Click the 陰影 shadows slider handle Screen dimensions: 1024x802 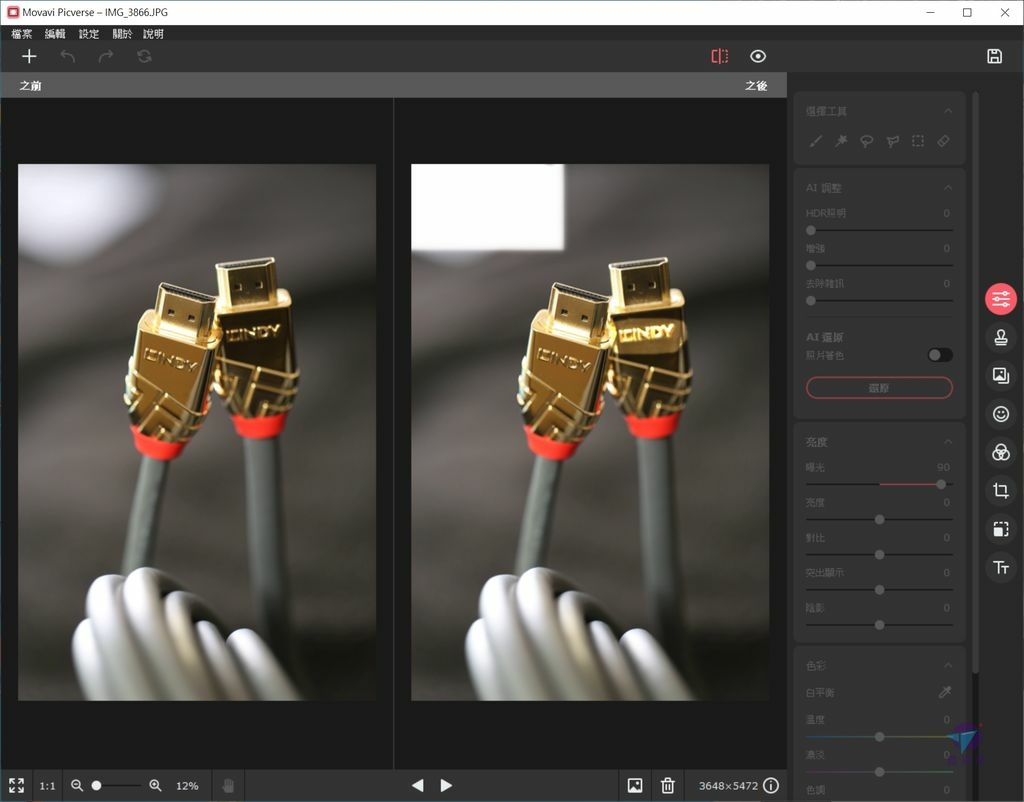pyautogui.click(x=879, y=625)
